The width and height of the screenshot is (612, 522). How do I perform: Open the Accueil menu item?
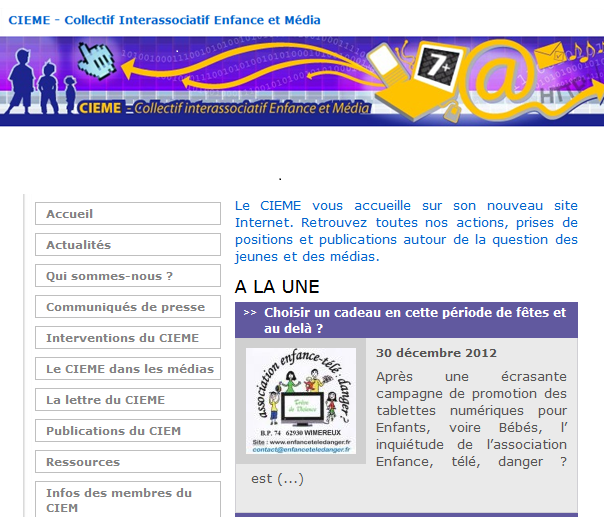127,214
